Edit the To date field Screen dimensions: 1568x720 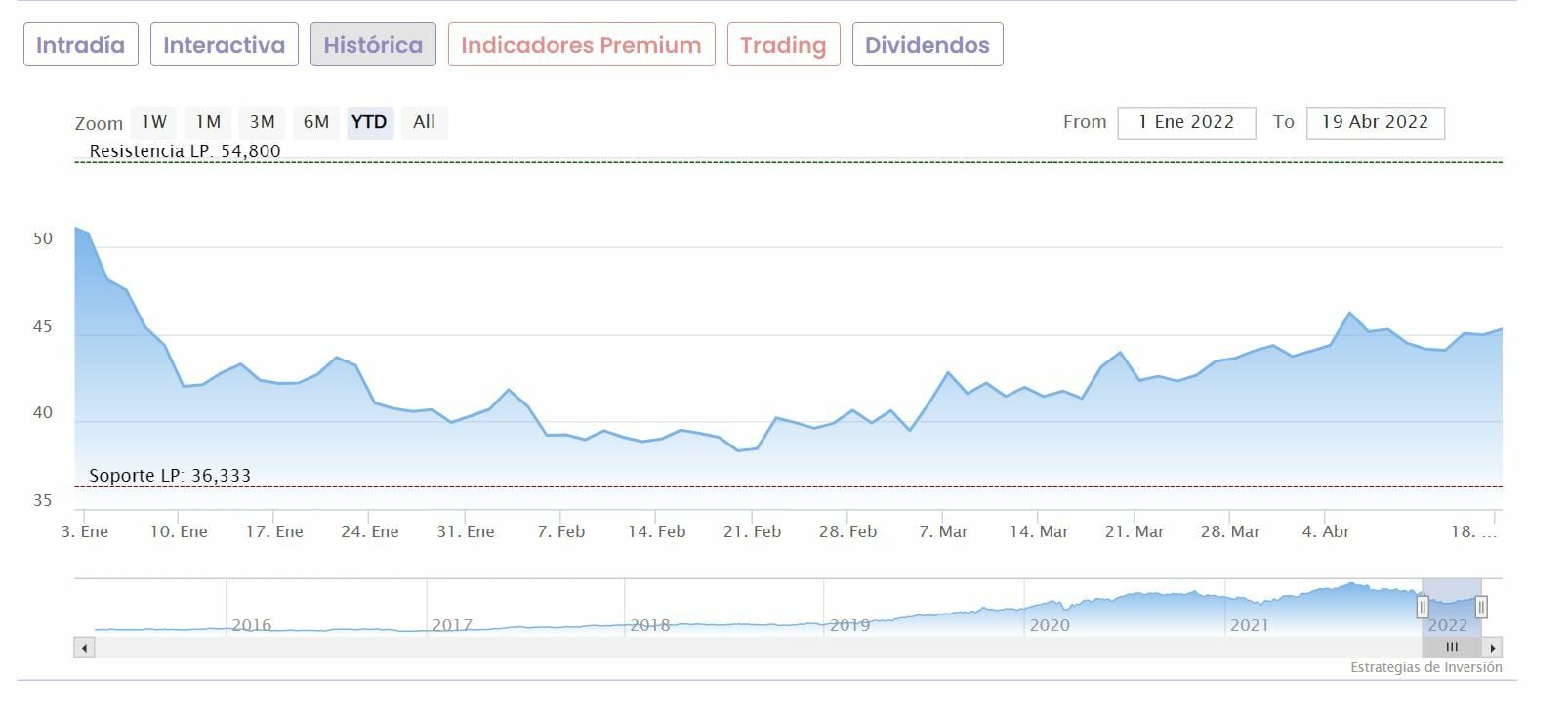1375,123
